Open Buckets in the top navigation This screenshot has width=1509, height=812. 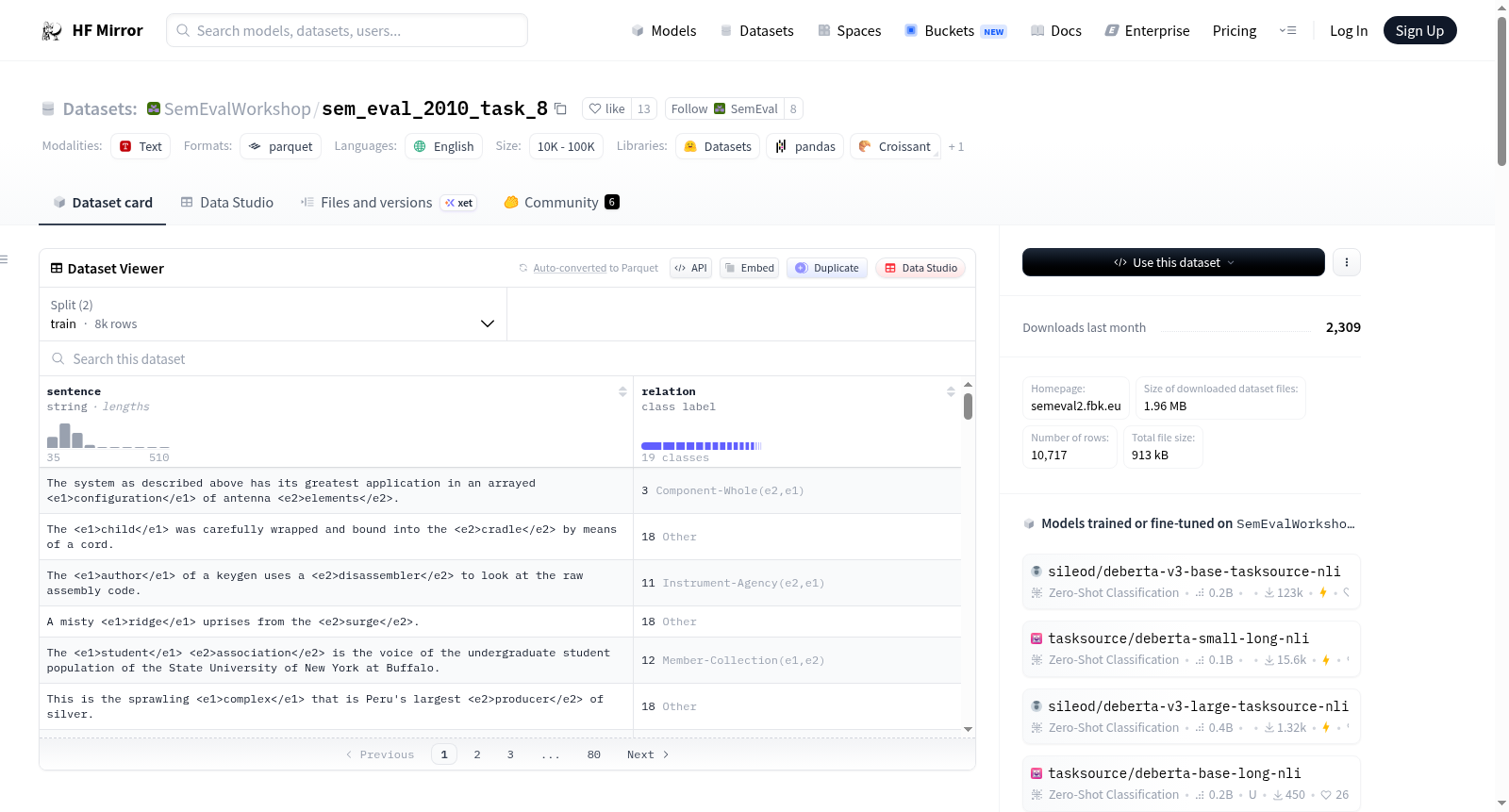point(955,31)
